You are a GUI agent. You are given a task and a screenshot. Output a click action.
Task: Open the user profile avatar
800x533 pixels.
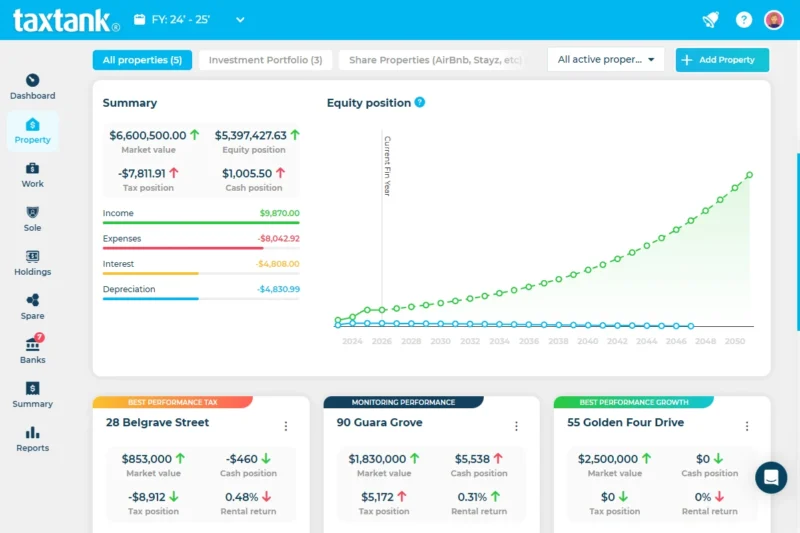click(774, 20)
